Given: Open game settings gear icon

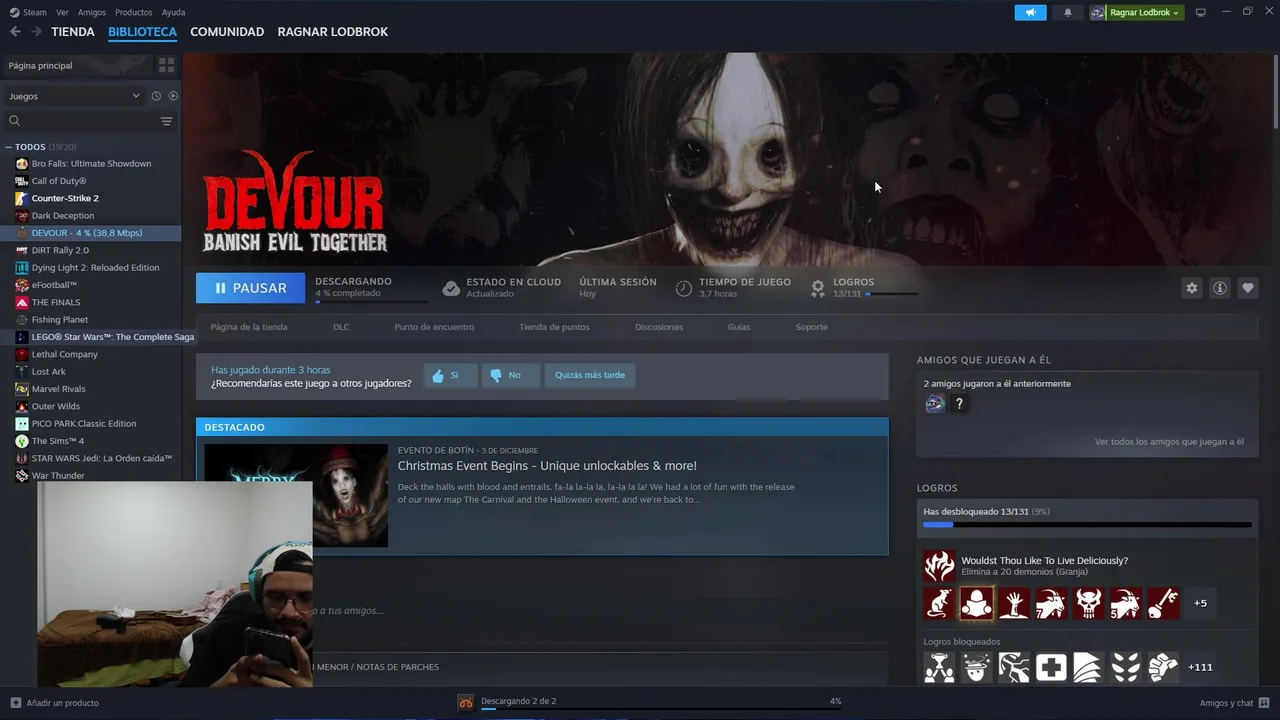Looking at the screenshot, I should pyautogui.click(x=1191, y=288).
